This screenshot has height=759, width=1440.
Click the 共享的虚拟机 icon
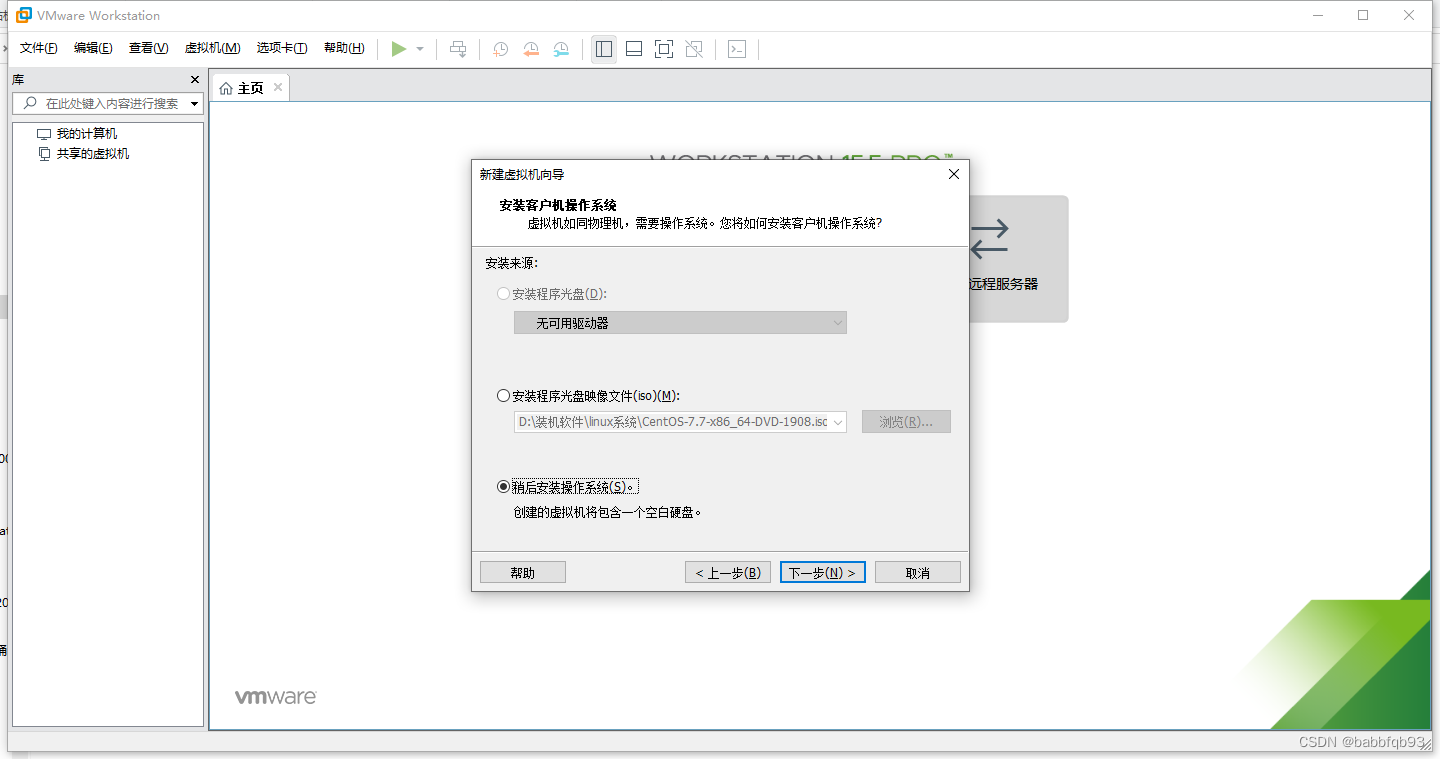point(43,154)
